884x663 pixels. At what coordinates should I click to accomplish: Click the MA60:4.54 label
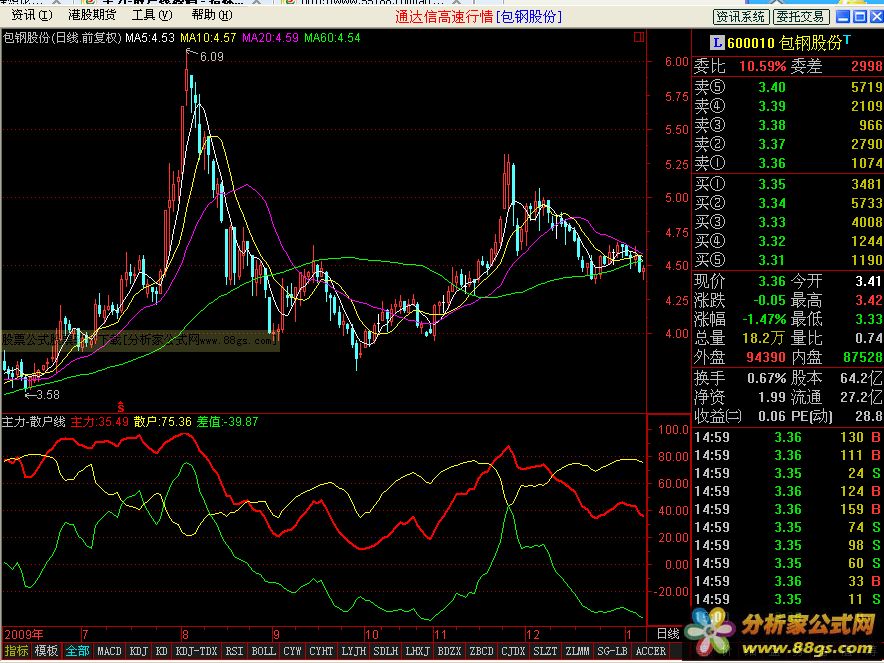coord(333,38)
